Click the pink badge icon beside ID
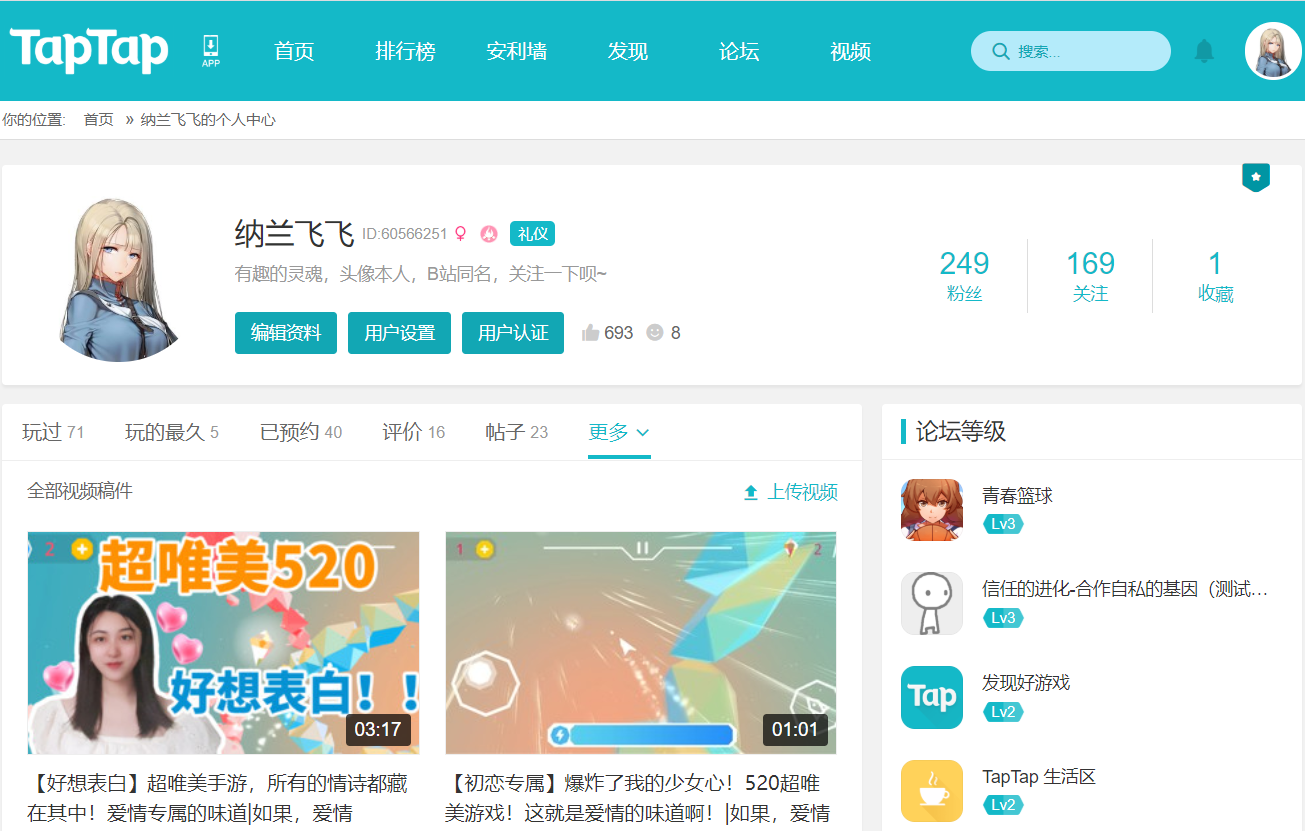Viewport: 1305px width, 831px height. pos(489,233)
